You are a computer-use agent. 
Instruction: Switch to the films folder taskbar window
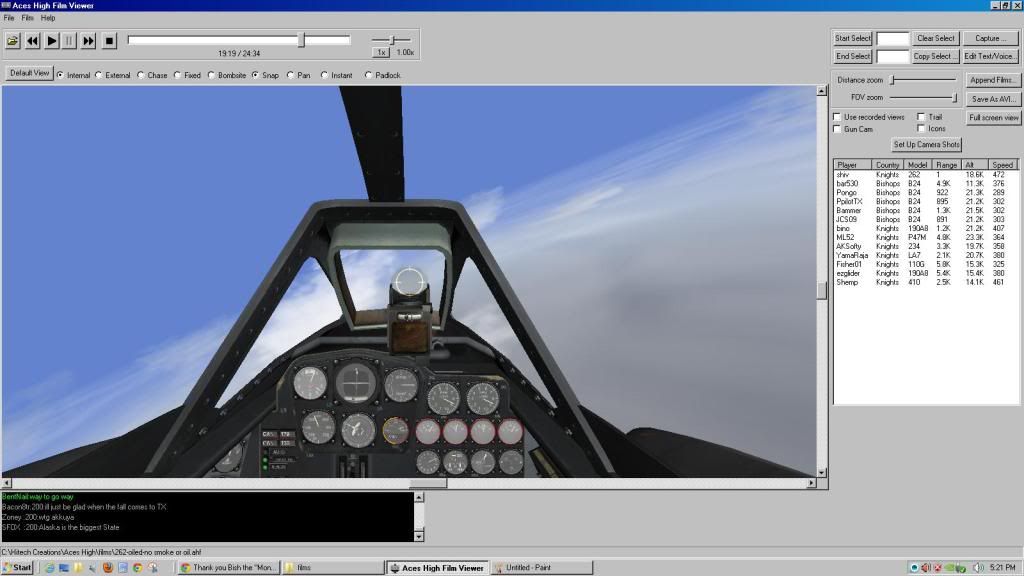pos(333,568)
